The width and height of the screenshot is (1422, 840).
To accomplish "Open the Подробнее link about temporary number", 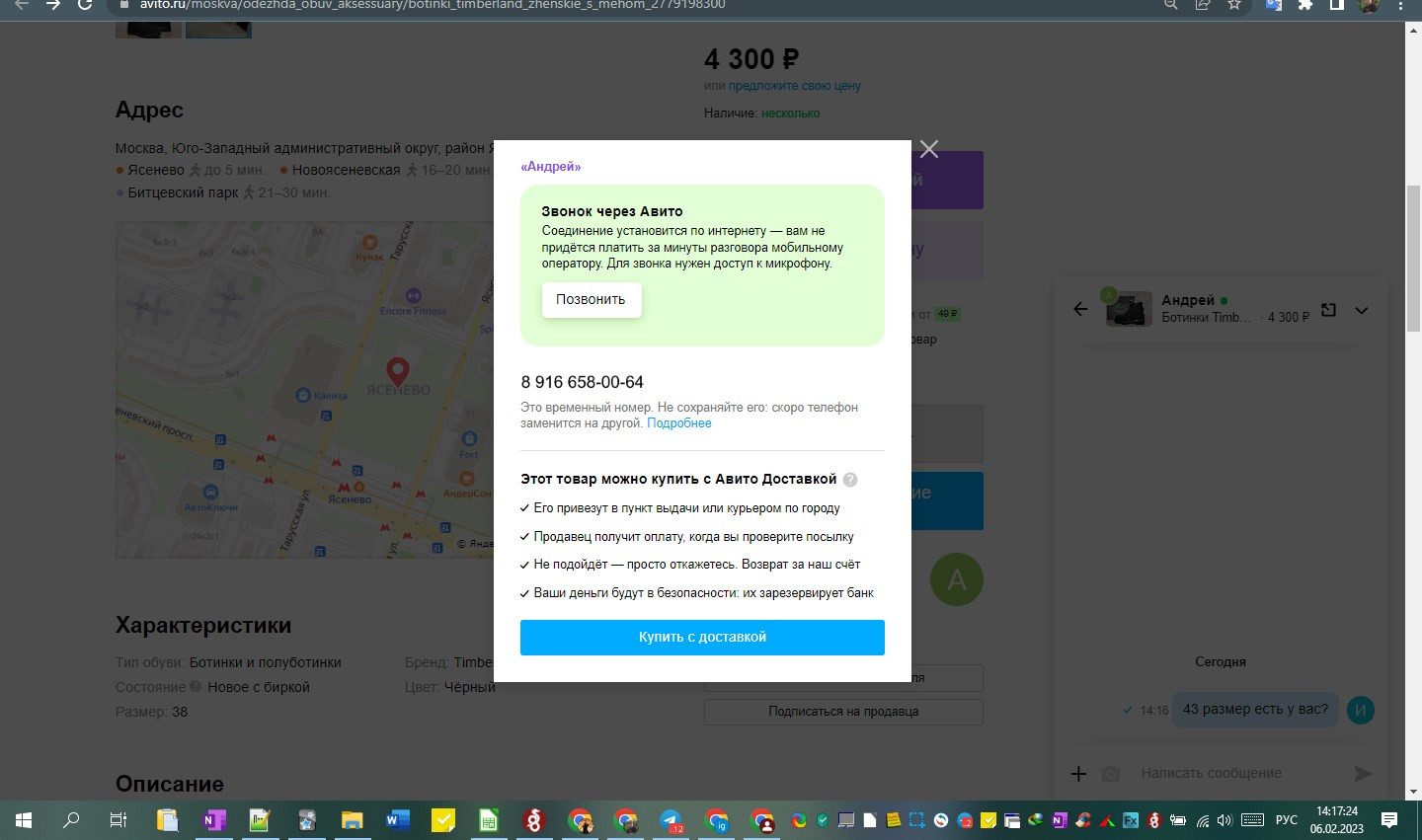I will click(x=678, y=423).
